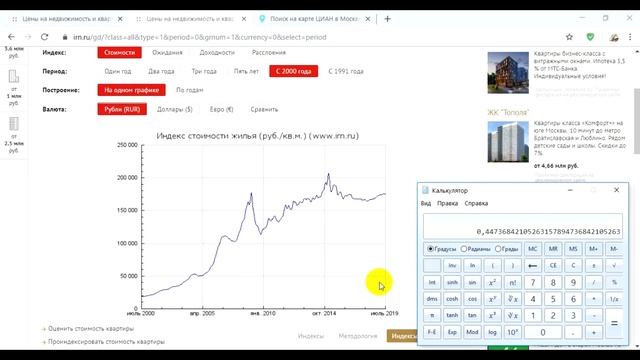Click the browser address bar URL

(x=200, y=37)
